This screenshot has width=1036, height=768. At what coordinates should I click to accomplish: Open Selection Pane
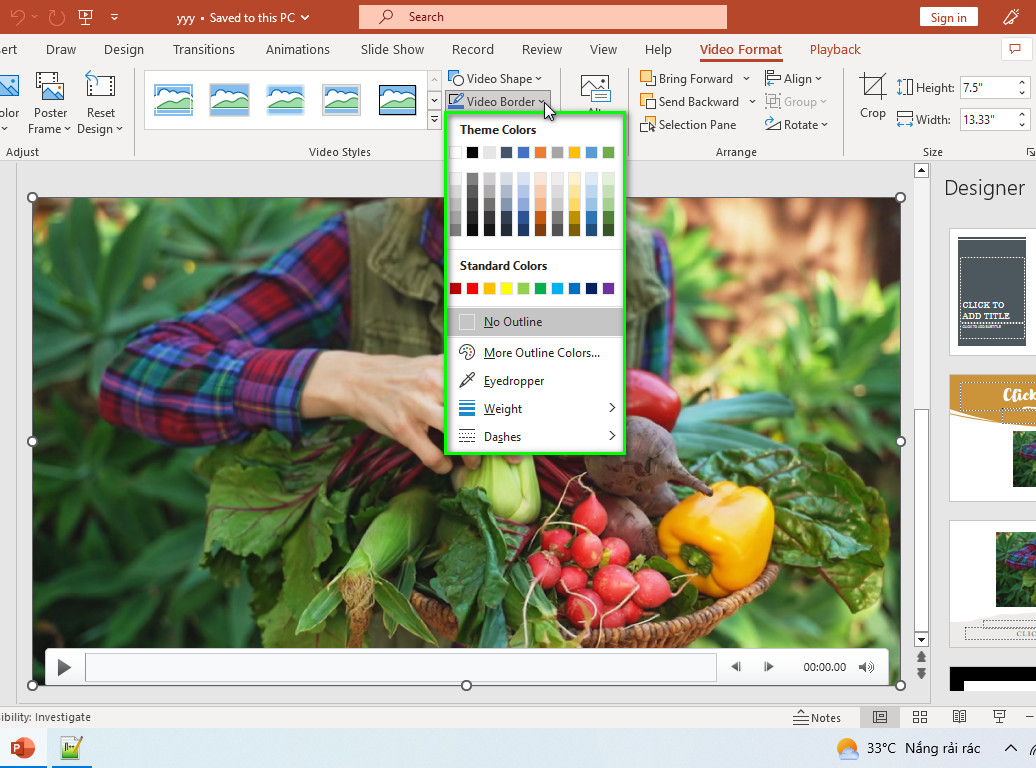click(x=688, y=124)
